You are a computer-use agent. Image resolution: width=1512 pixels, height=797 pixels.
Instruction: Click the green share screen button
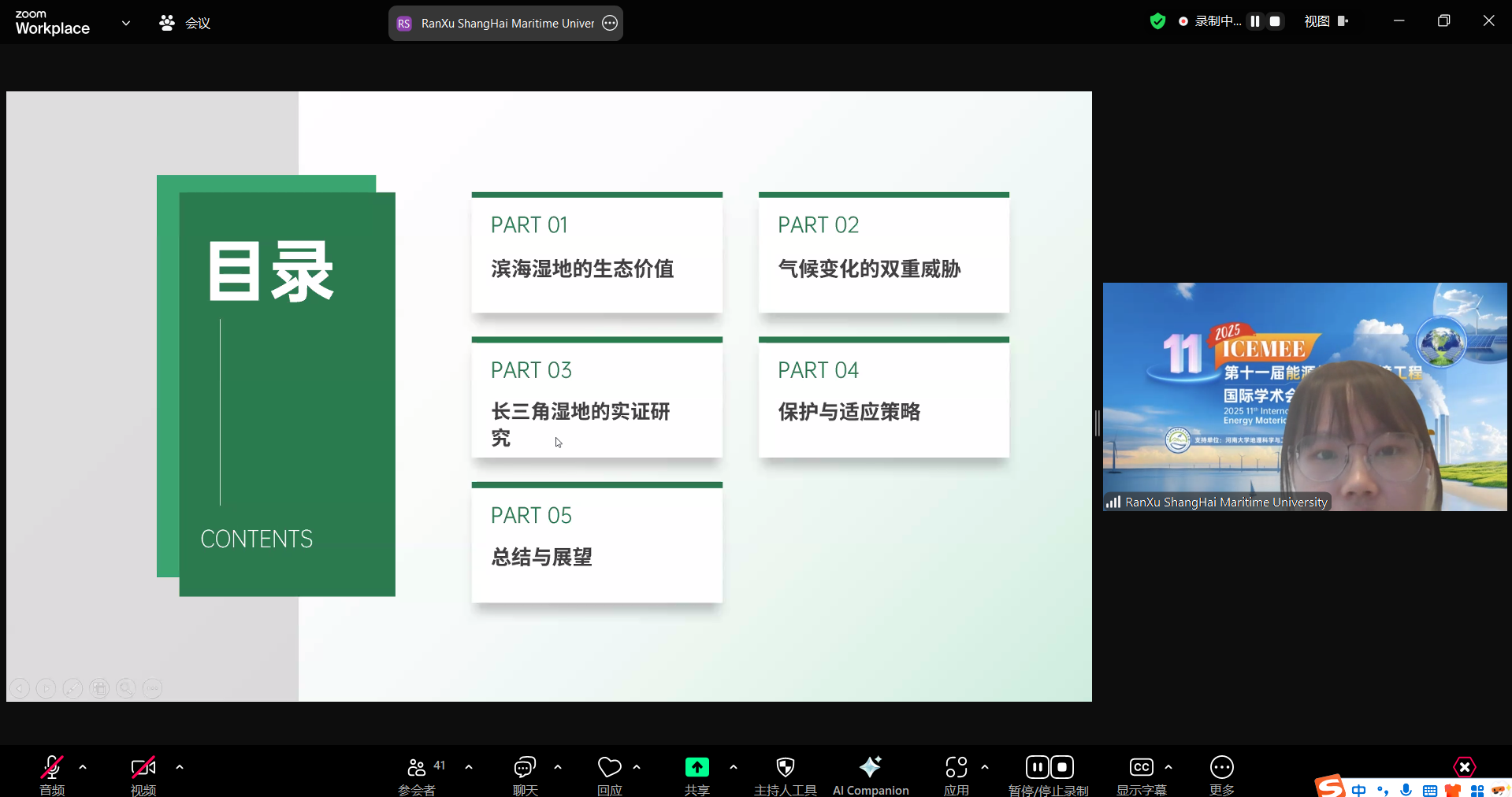(x=697, y=767)
